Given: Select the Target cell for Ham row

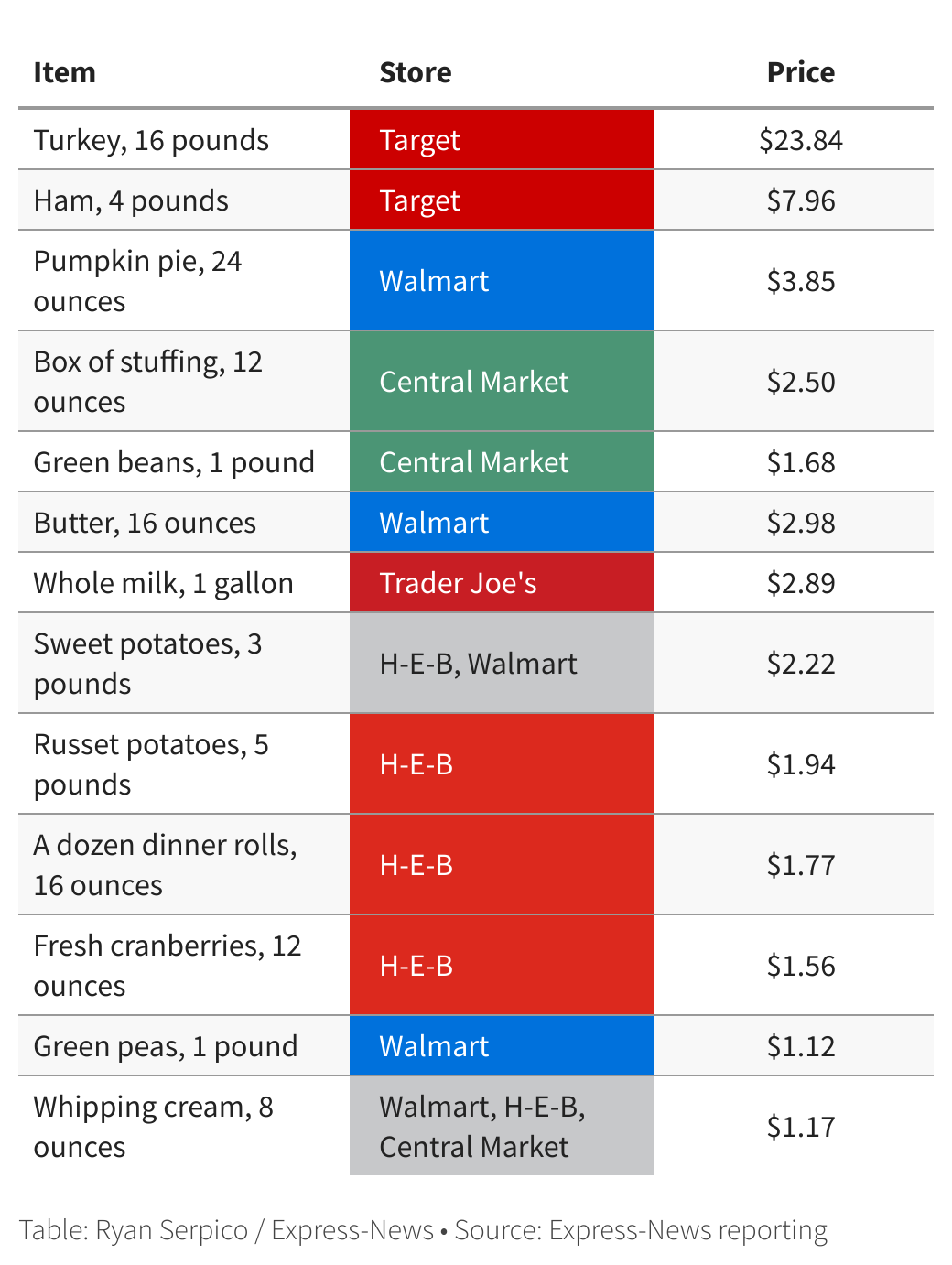Looking at the screenshot, I should (502, 200).
